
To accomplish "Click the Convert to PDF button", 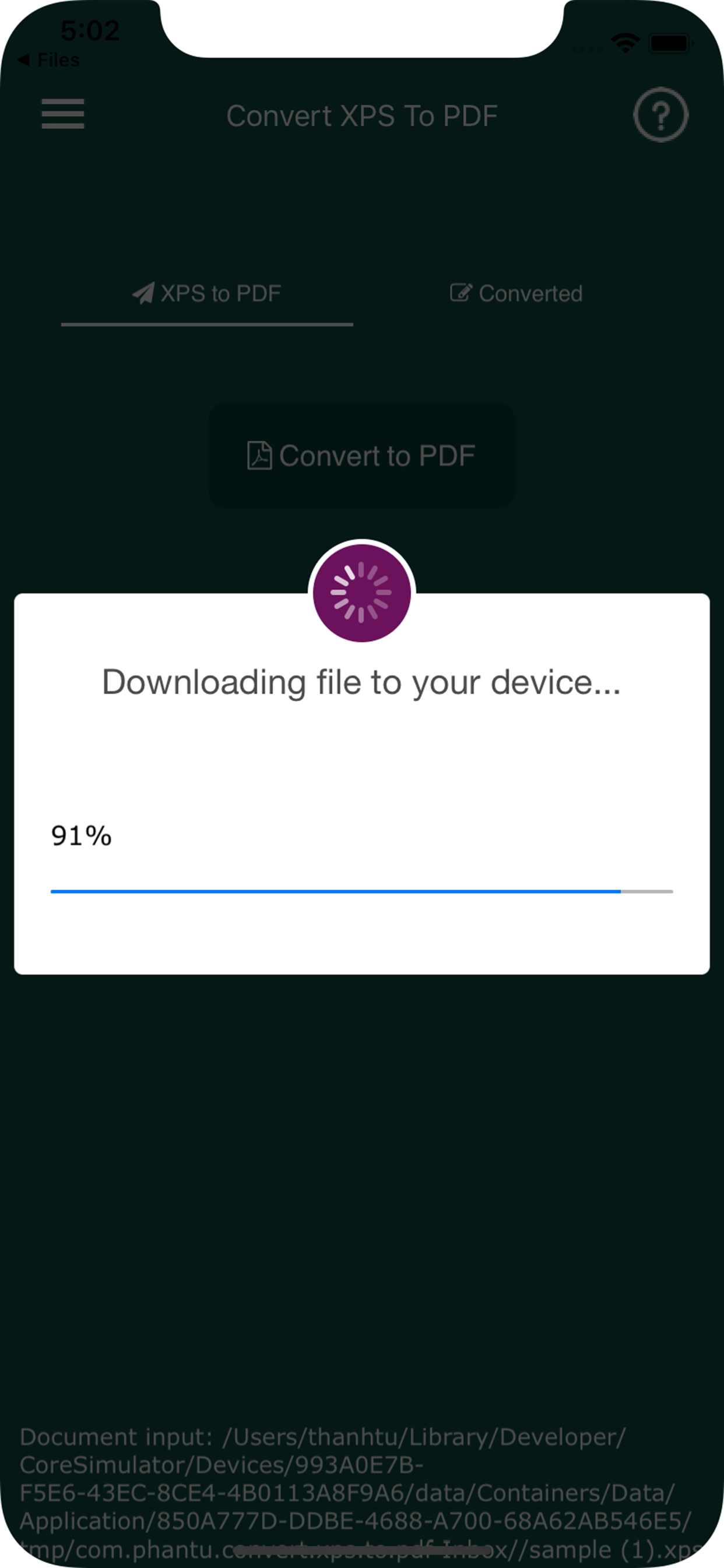I will tap(361, 456).
